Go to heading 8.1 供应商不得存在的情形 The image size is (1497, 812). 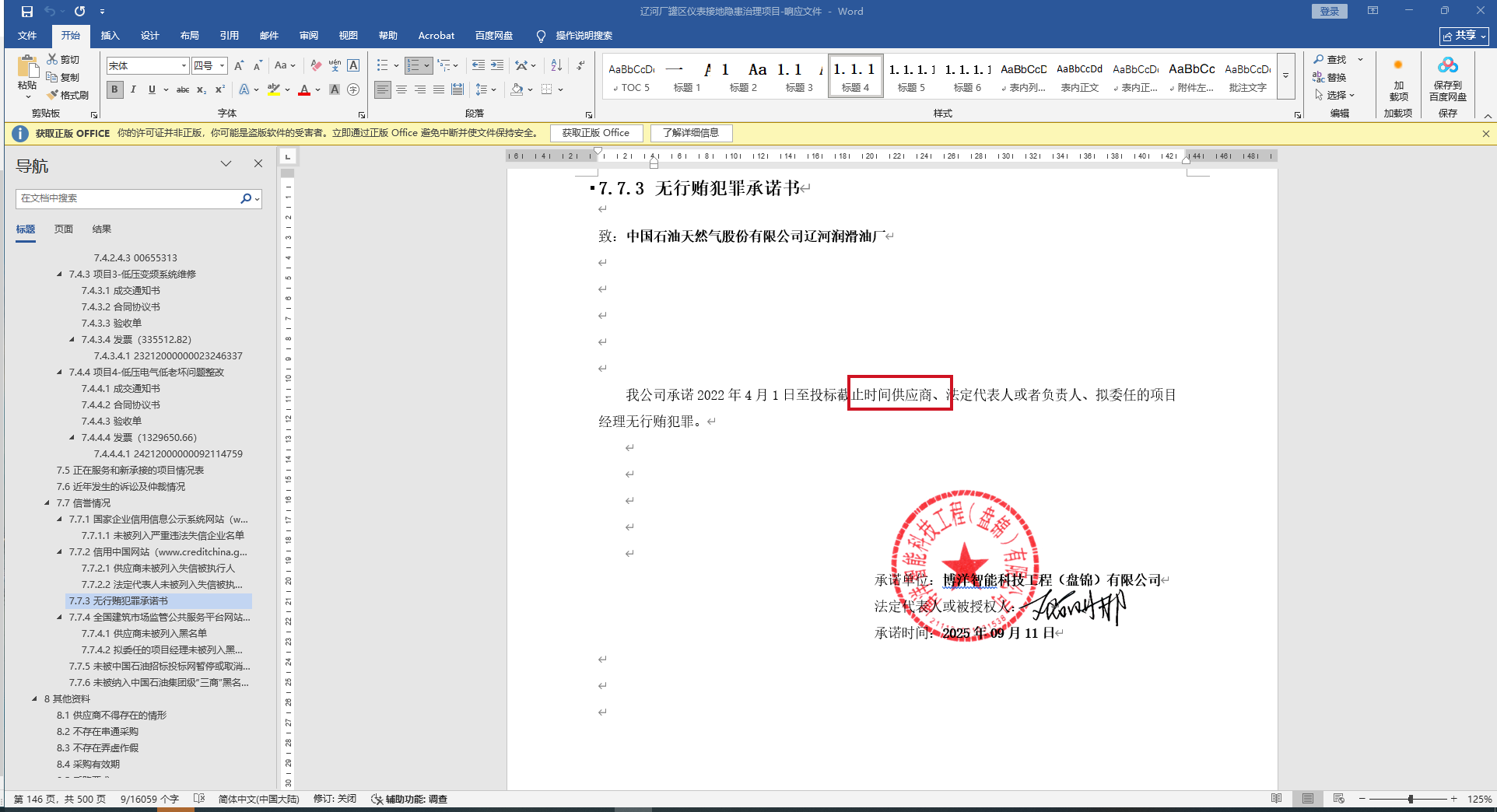coord(111,716)
